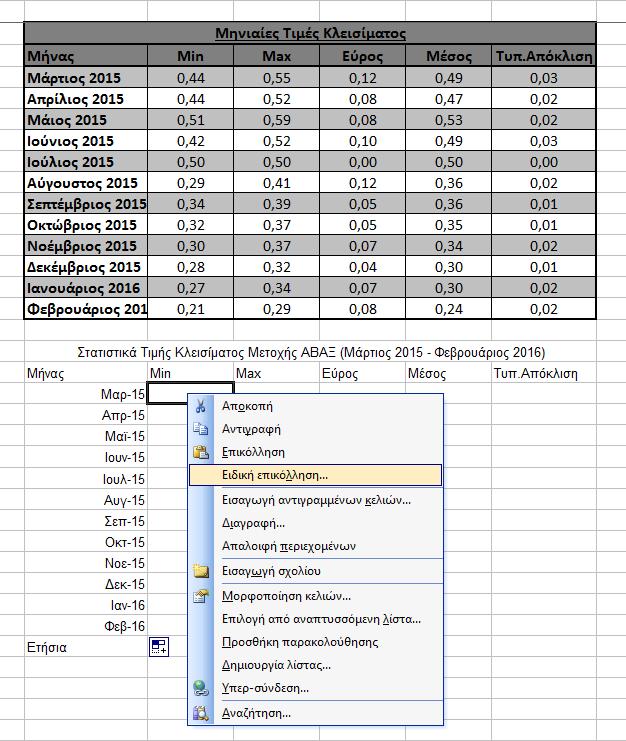626x741 pixels.
Task: Open Μορφοποίηση κελιών... from the menu
Action: point(315,596)
